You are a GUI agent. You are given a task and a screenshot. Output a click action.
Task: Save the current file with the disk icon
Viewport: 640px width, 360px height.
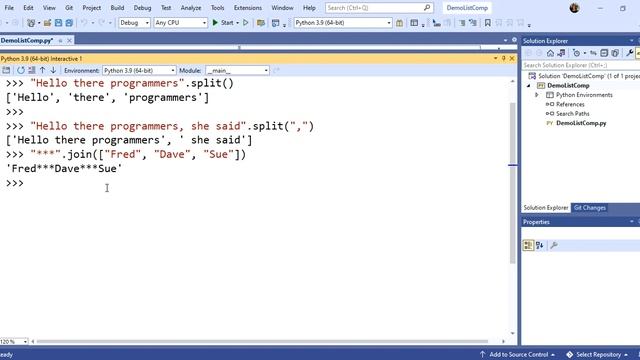pos(58,23)
